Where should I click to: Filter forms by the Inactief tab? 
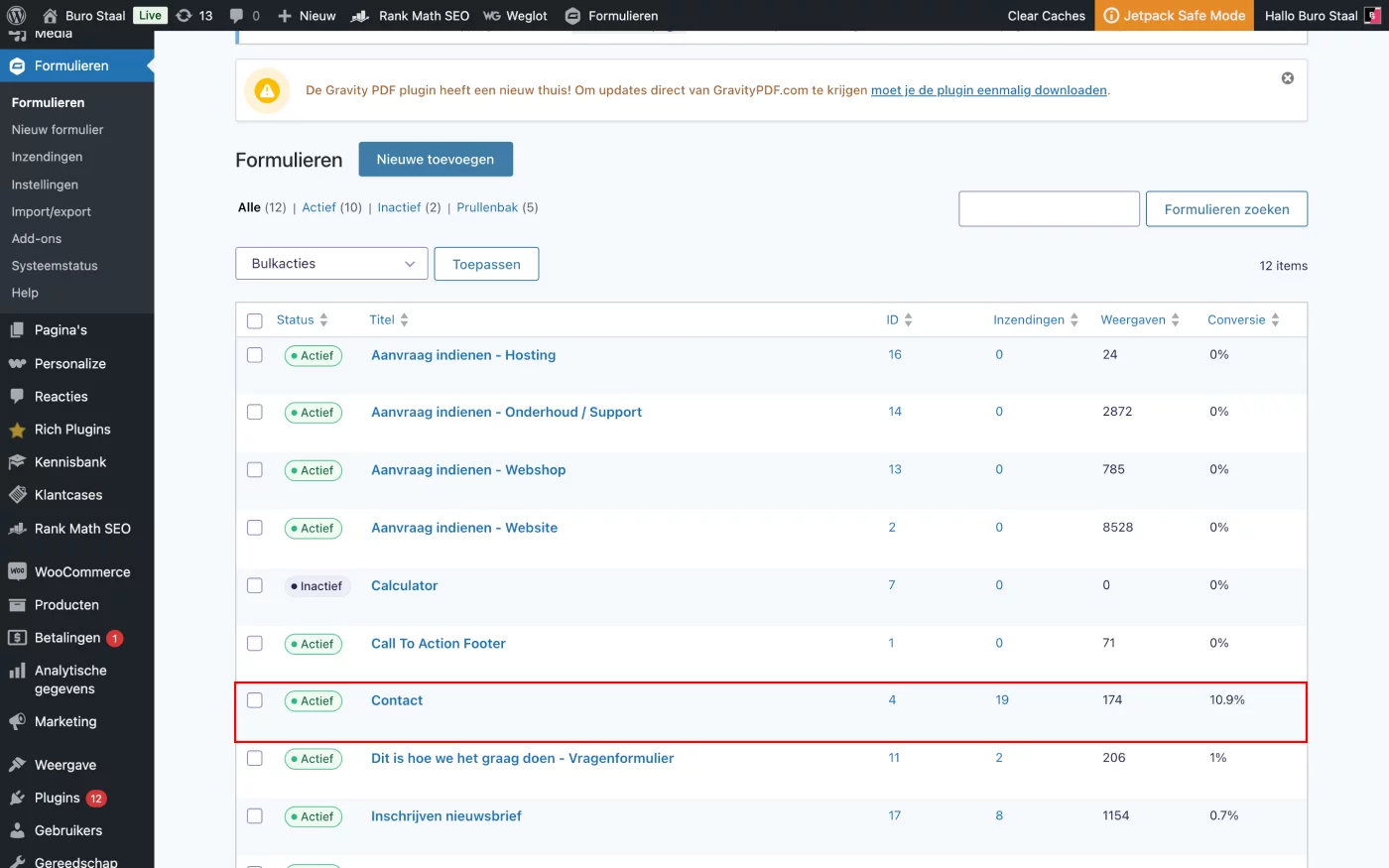(x=399, y=207)
